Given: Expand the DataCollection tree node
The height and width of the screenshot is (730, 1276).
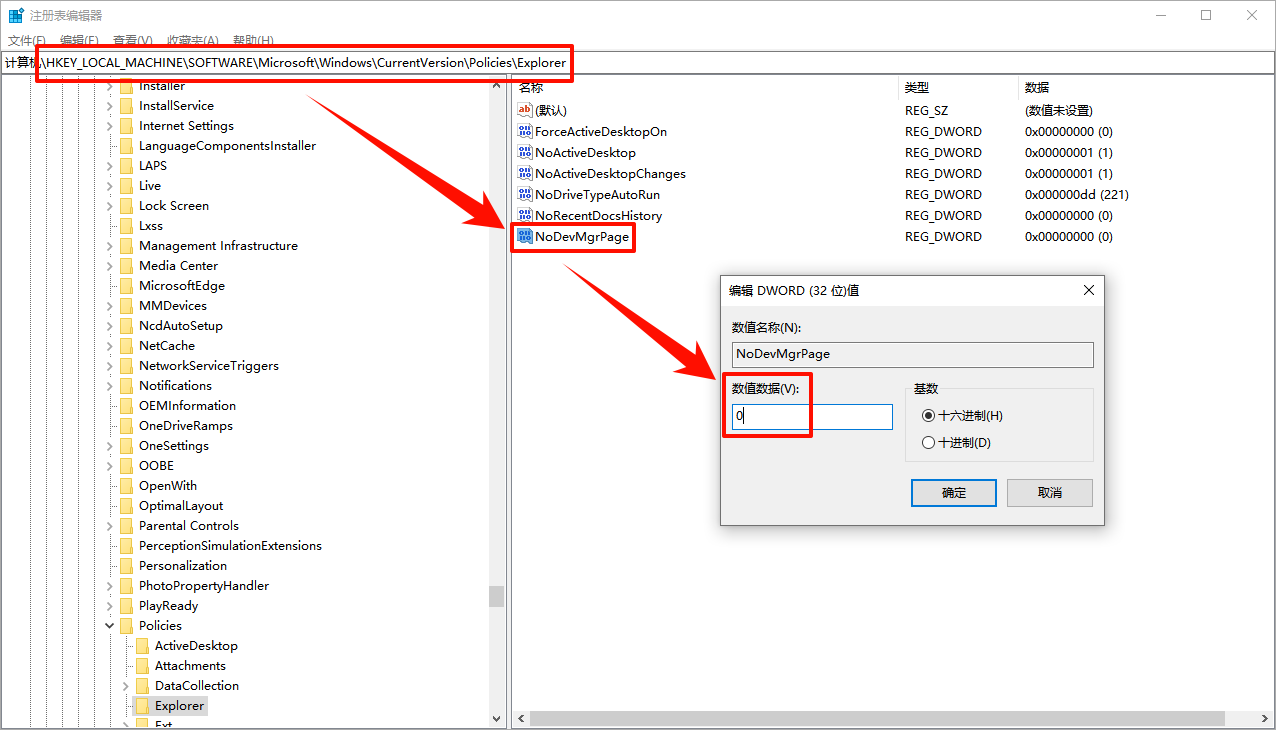Looking at the screenshot, I should [x=126, y=685].
